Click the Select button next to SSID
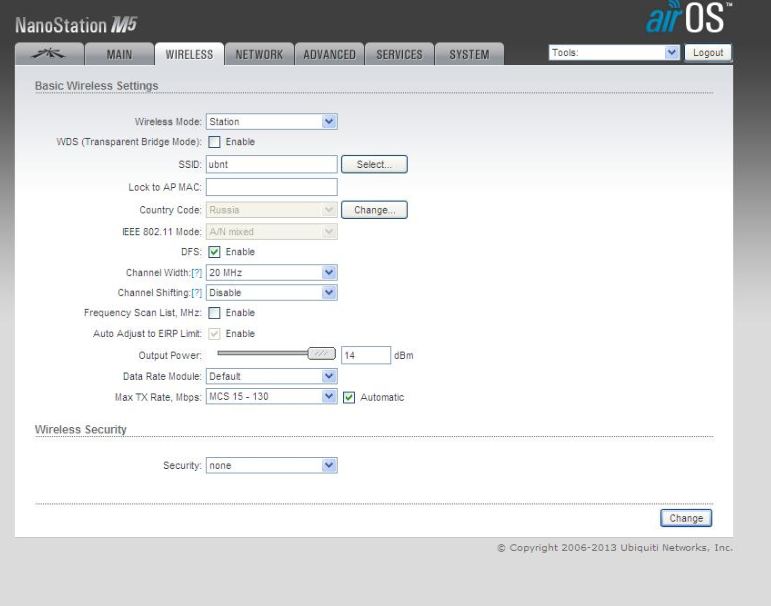 (374, 164)
